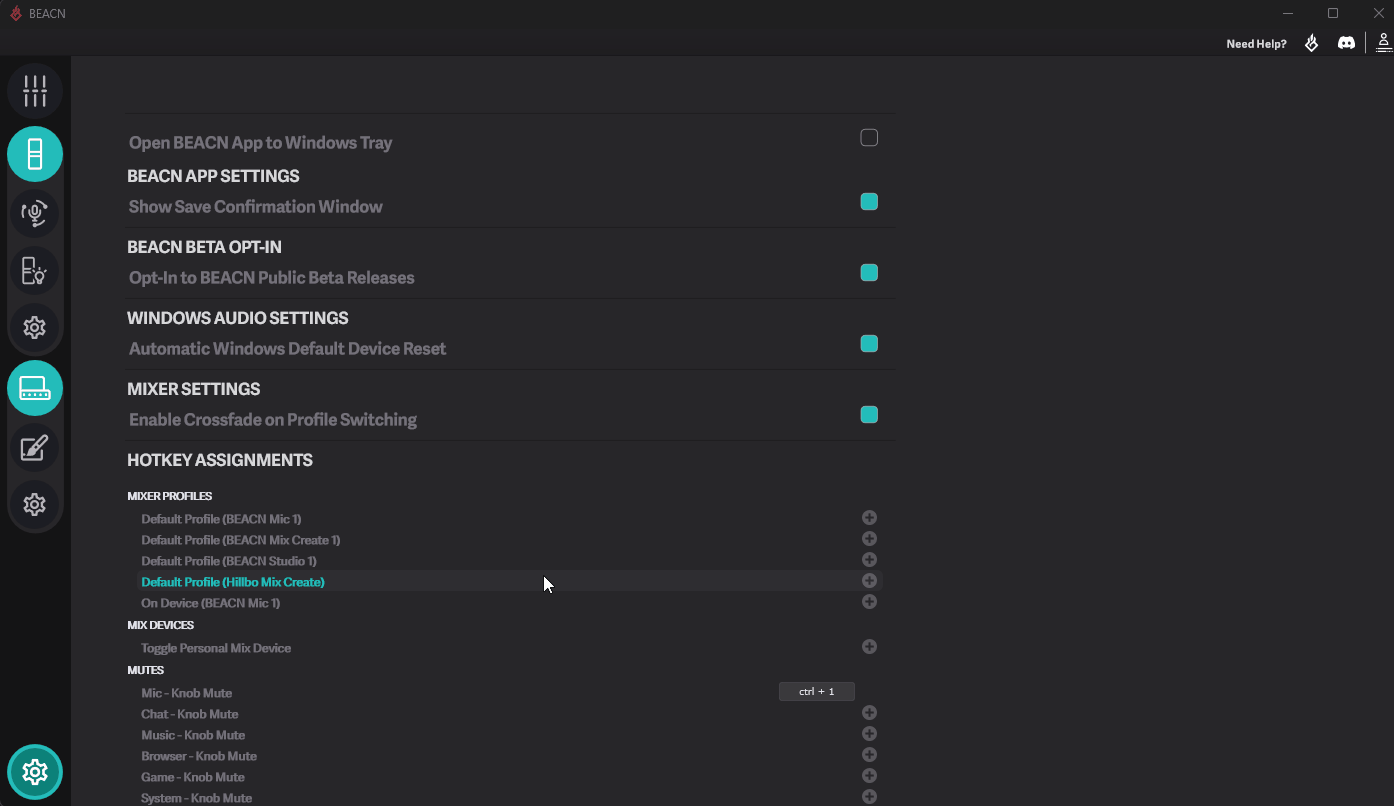Select Game - Knob Mute row
1394x806 pixels.
pos(510,777)
